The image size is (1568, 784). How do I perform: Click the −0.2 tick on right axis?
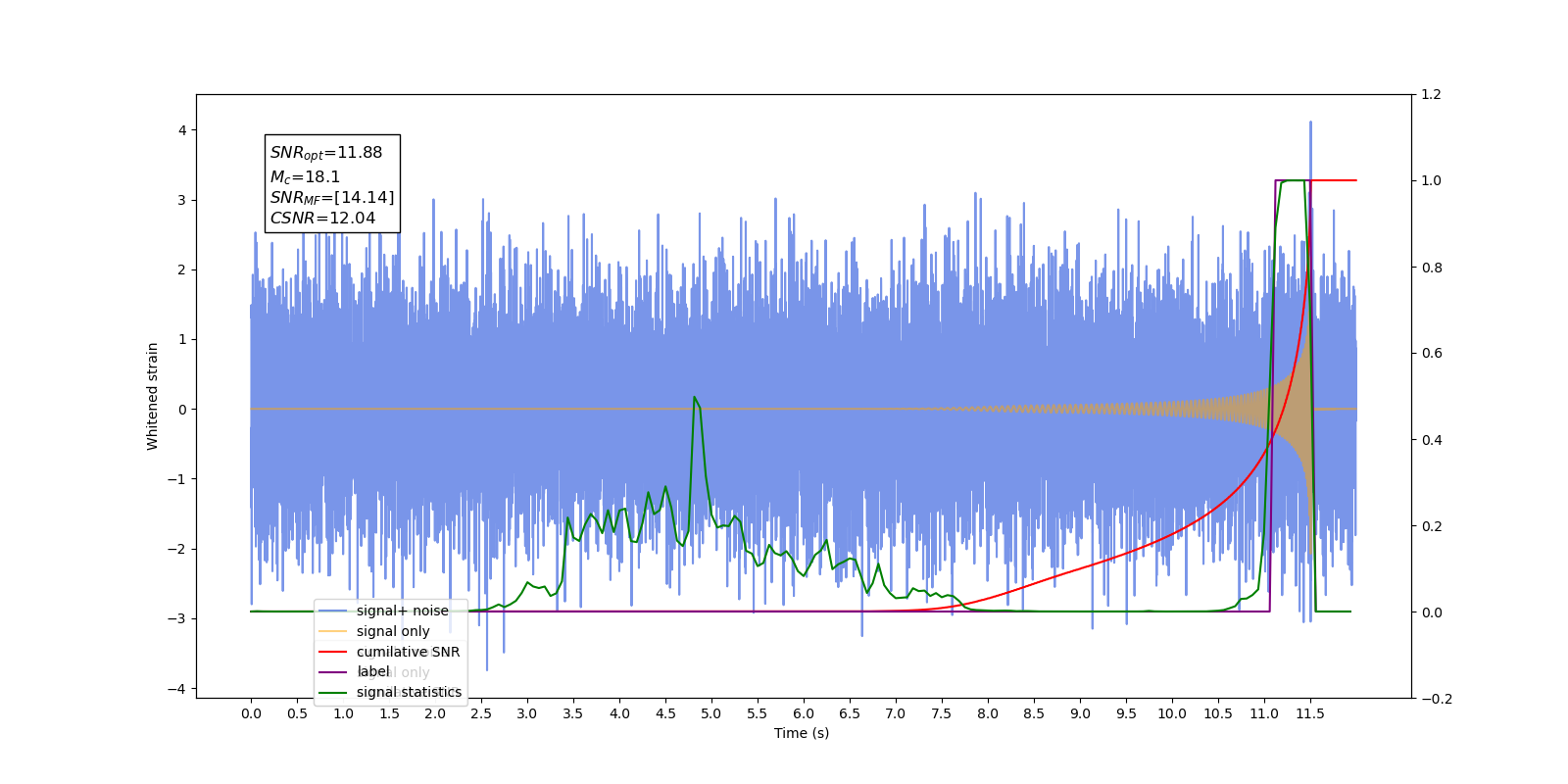[1437, 699]
